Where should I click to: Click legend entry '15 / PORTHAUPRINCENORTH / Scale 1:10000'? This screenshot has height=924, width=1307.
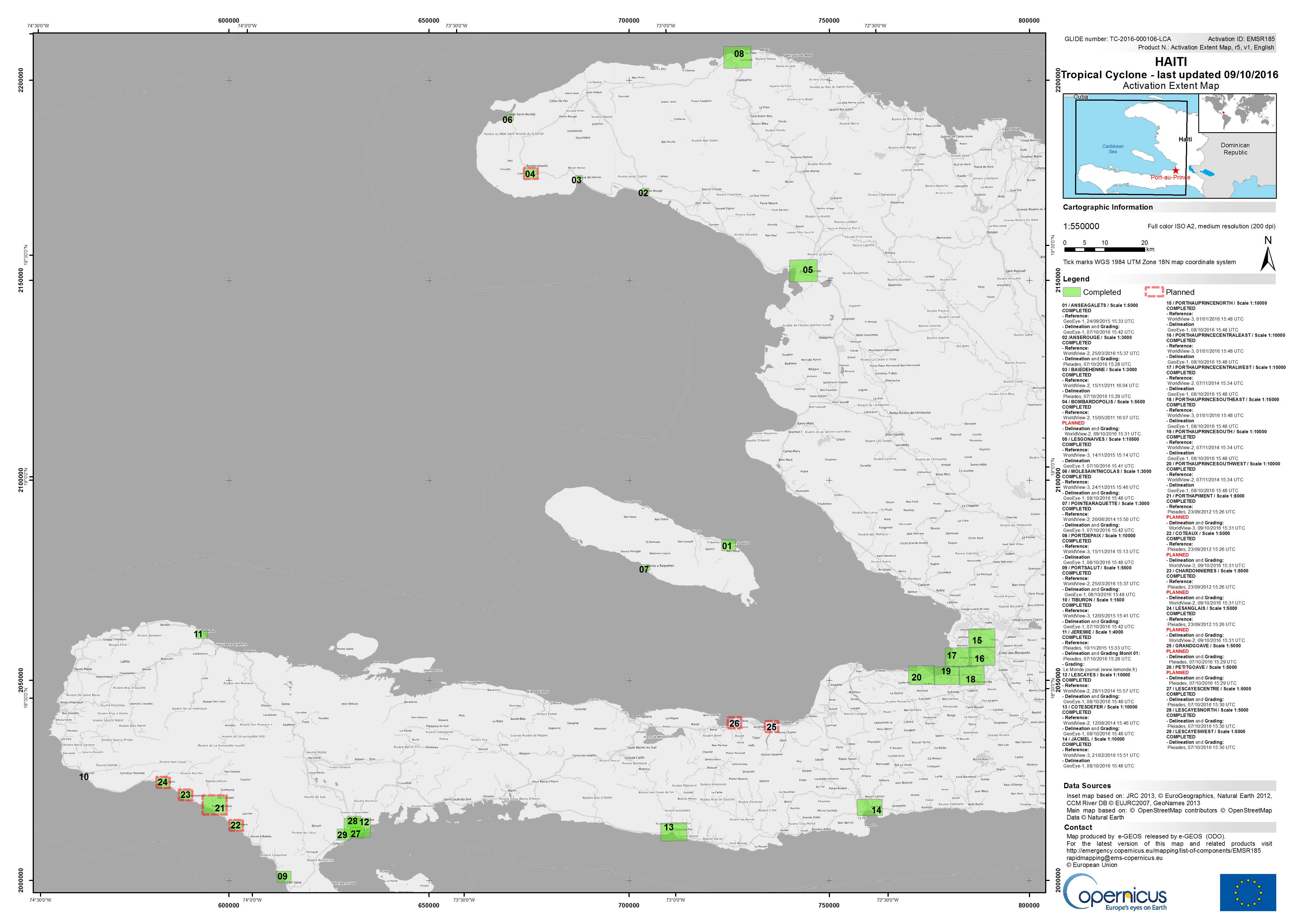(1216, 304)
